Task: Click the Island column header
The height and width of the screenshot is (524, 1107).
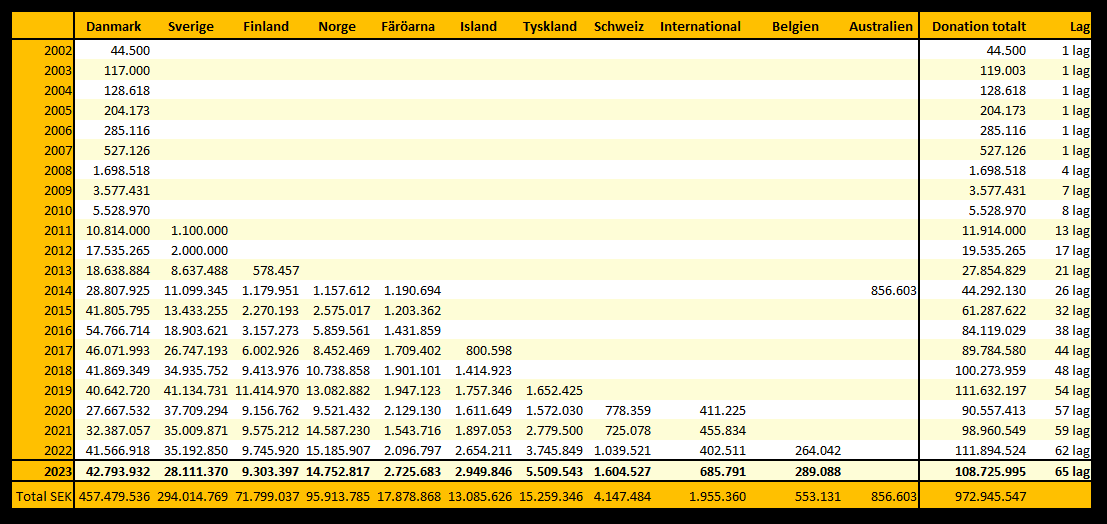Action: [478, 27]
